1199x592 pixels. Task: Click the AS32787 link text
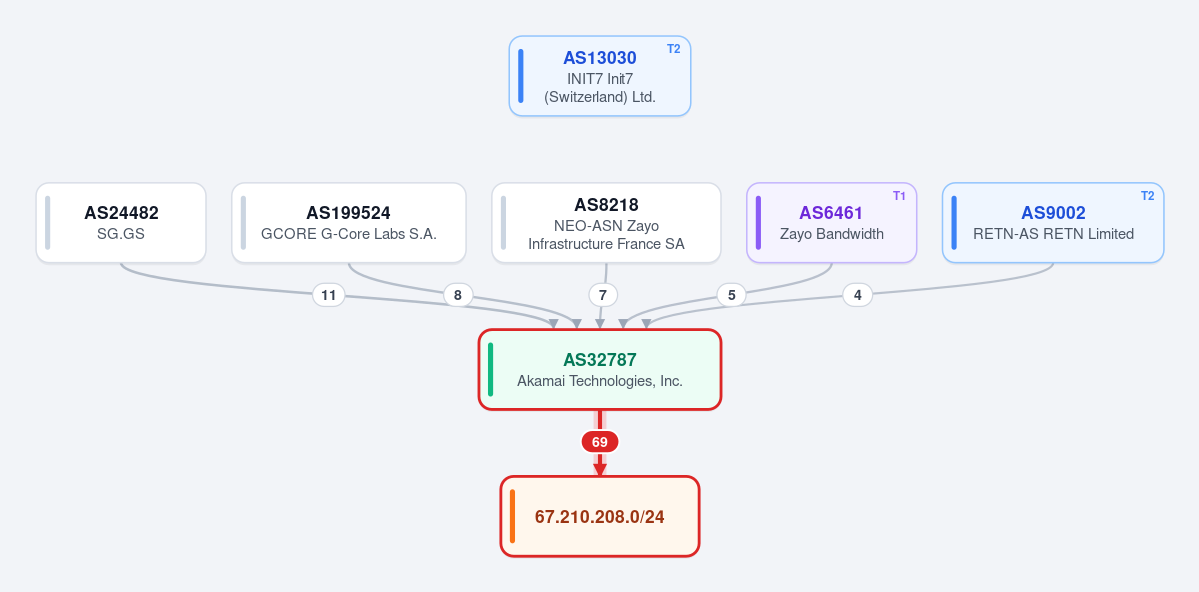(x=600, y=359)
